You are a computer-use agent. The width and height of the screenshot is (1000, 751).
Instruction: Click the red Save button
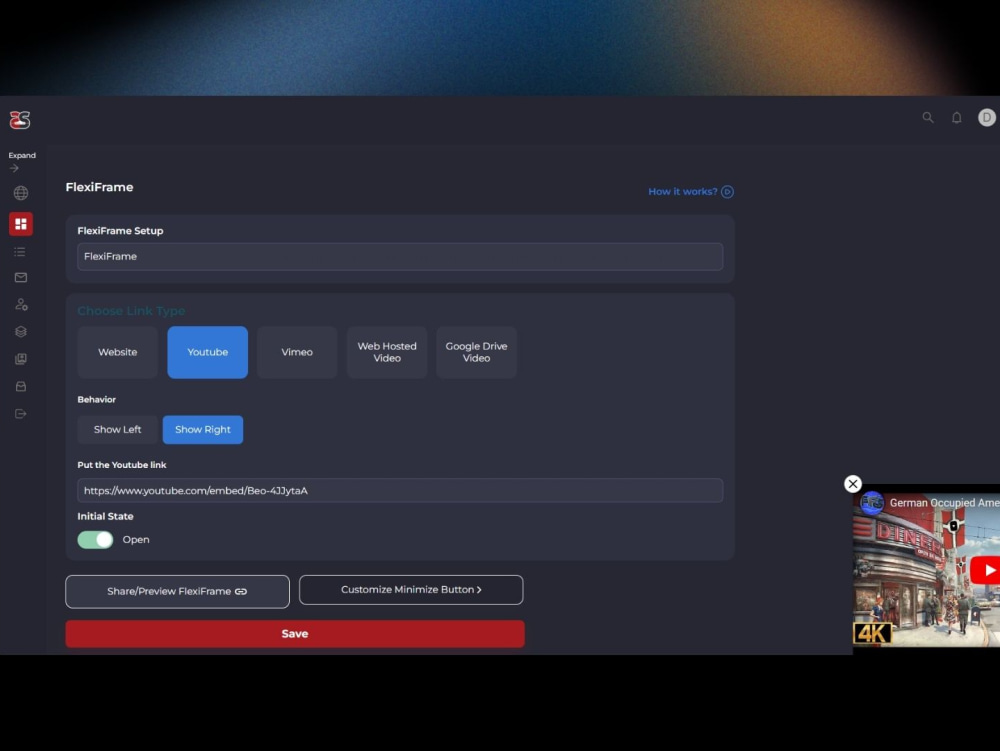click(295, 634)
